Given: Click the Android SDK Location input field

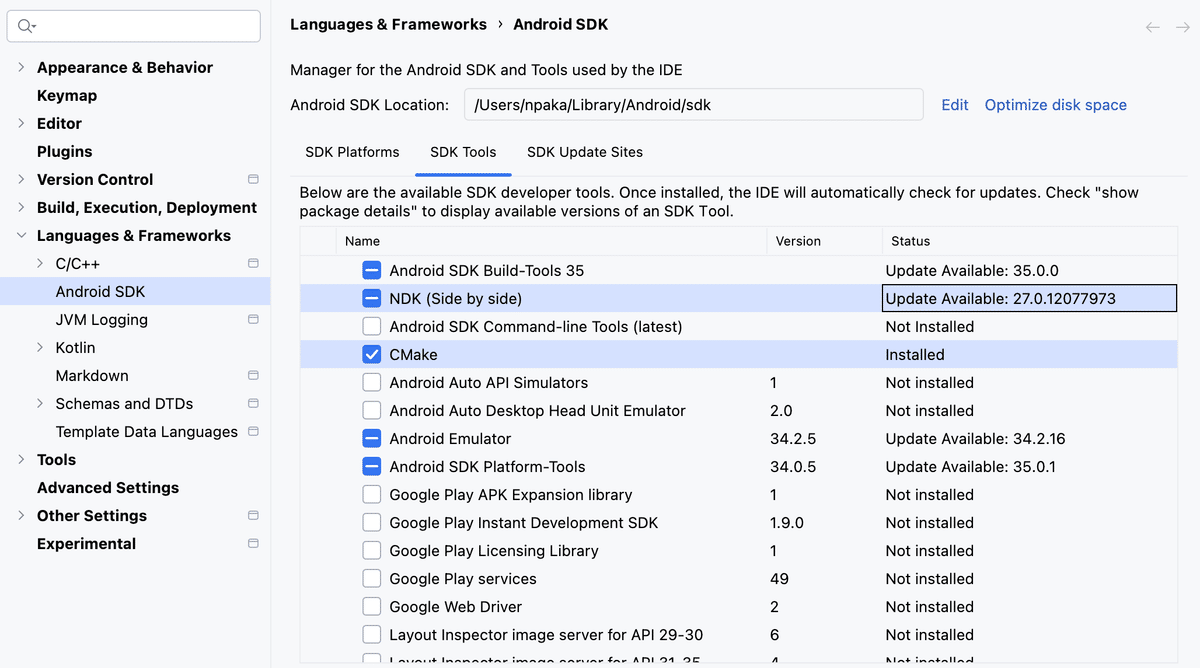Looking at the screenshot, I should pyautogui.click(x=693, y=104).
